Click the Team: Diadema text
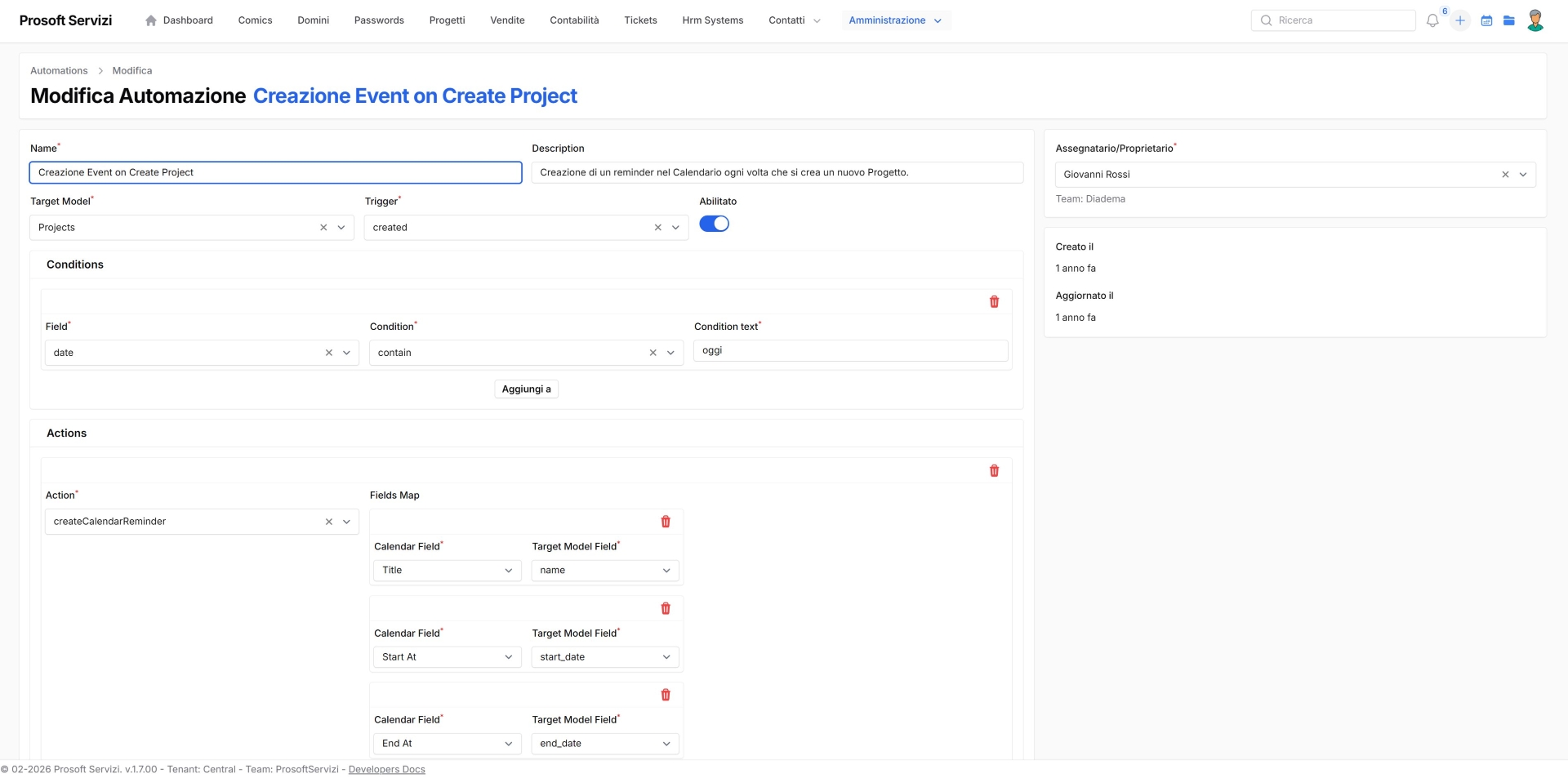This screenshot has width=1568, height=778. click(1089, 199)
